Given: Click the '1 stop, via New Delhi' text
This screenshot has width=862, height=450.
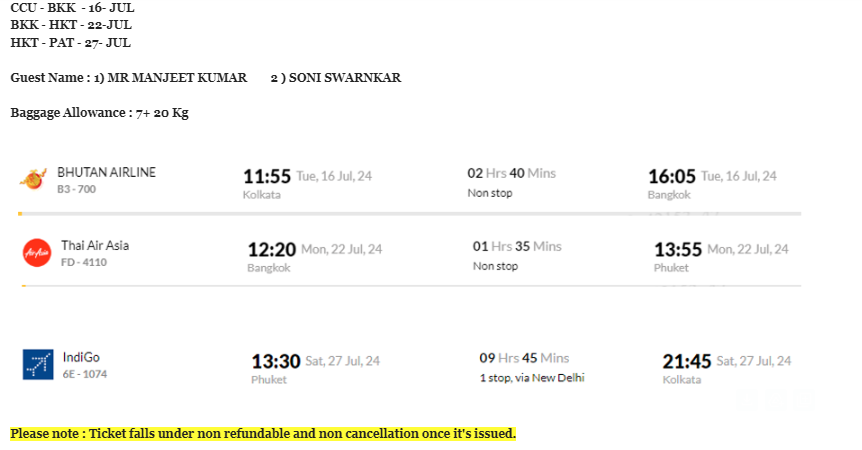Looking at the screenshot, I should point(532,378).
